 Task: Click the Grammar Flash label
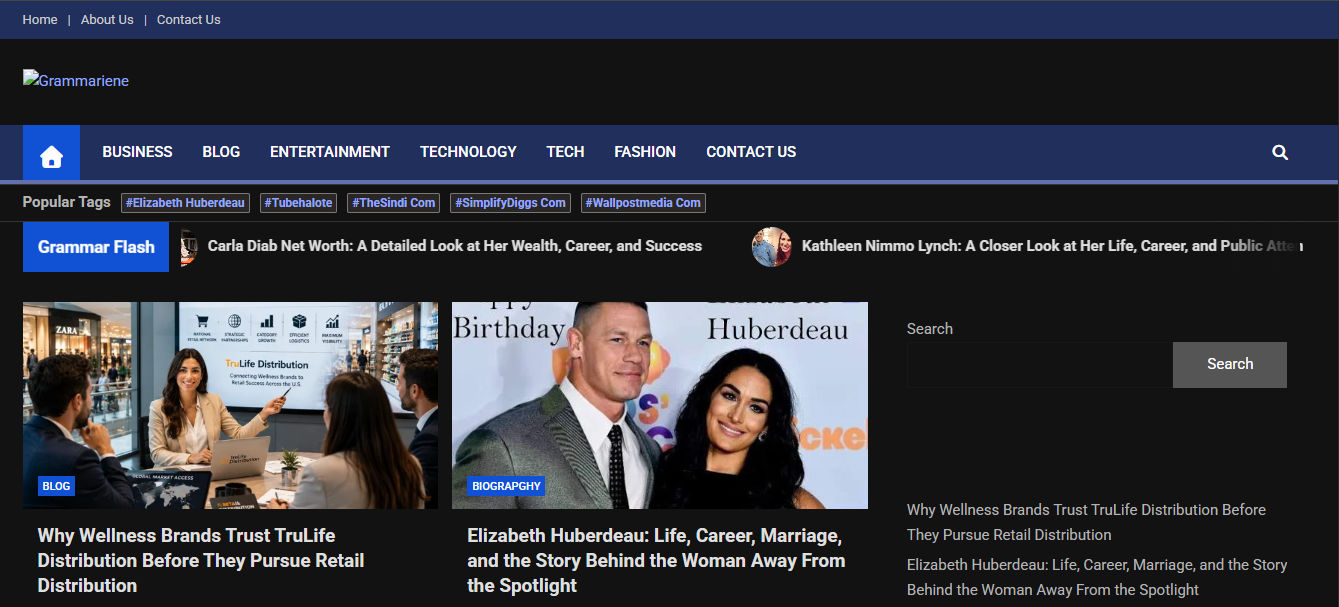(96, 247)
